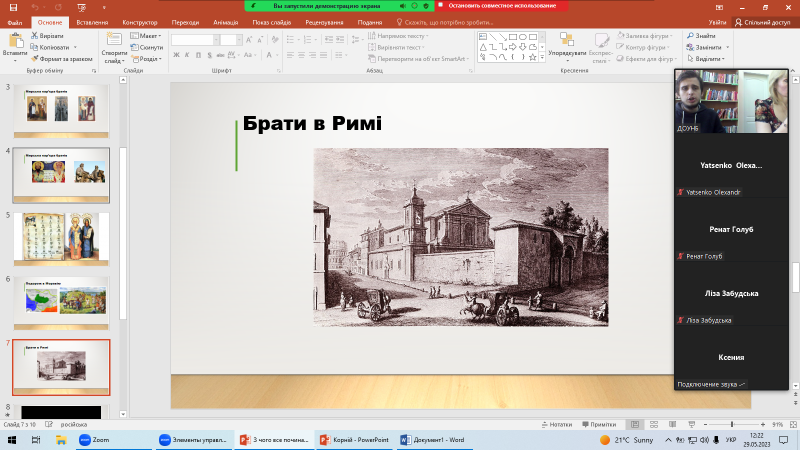The image size is (800, 450).
Task: Open font size combo box
Action: coord(231,40)
